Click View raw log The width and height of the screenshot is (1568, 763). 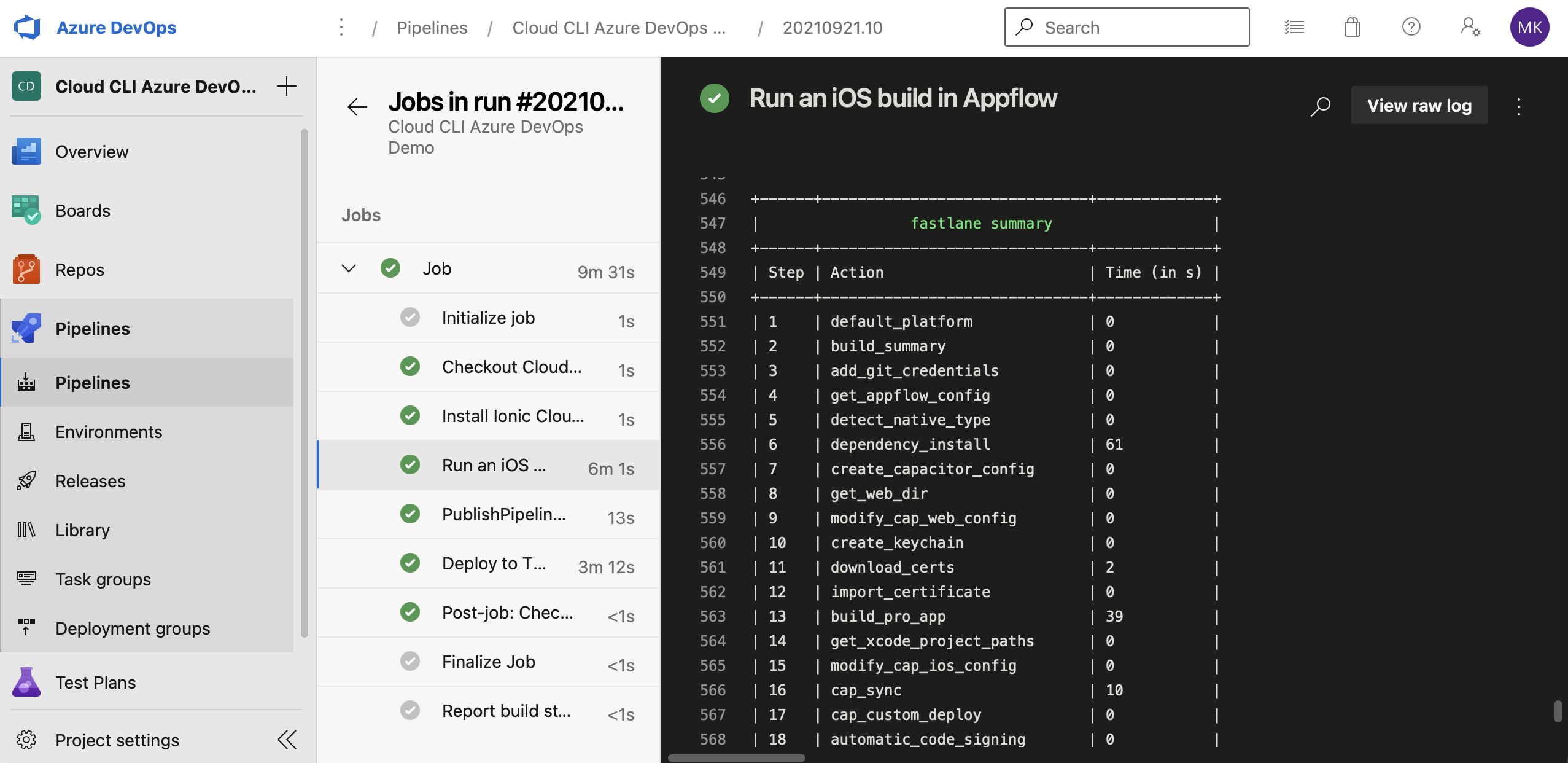point(1419,105)
